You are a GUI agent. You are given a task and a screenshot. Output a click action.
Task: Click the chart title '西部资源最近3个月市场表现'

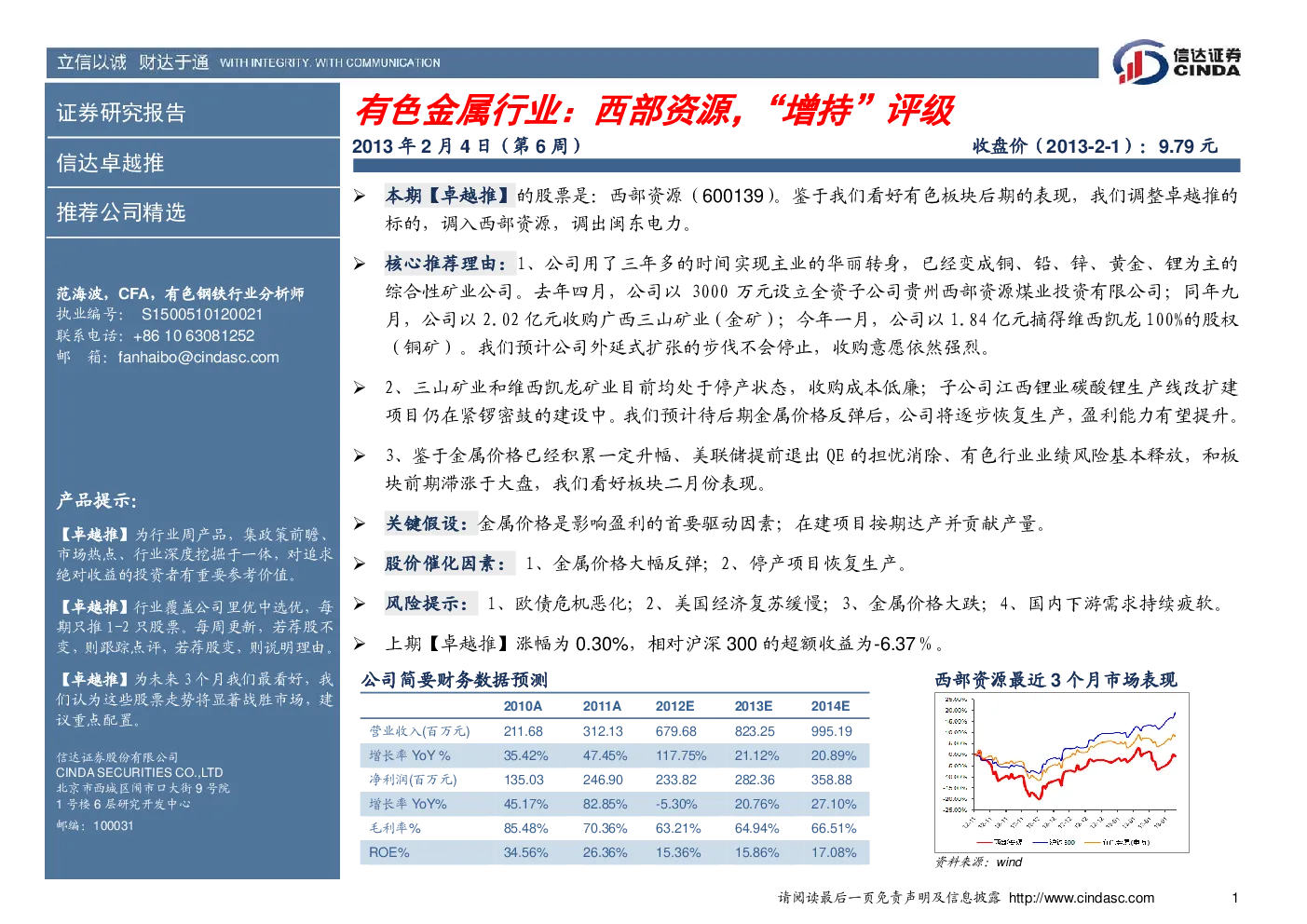coord(1056,680)
